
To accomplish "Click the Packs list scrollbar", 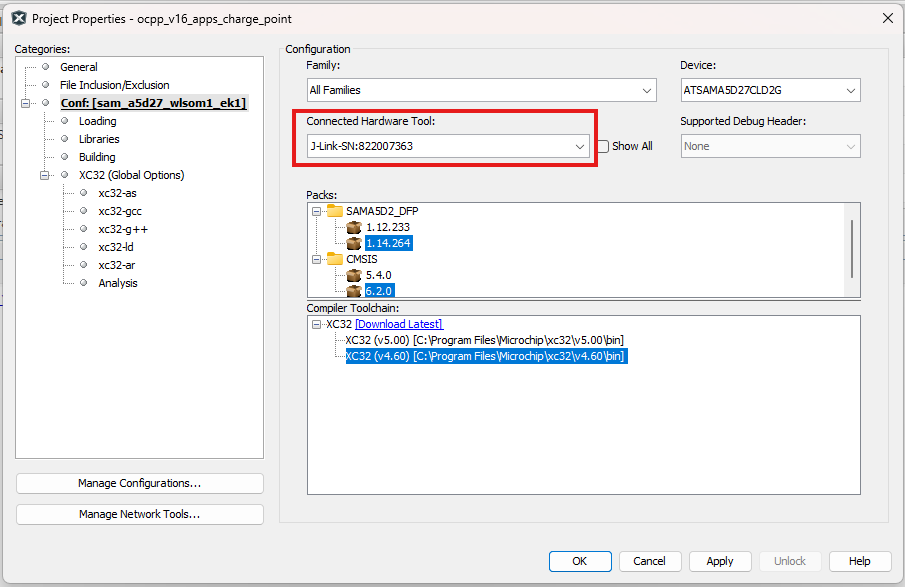I will pos(852,248).
